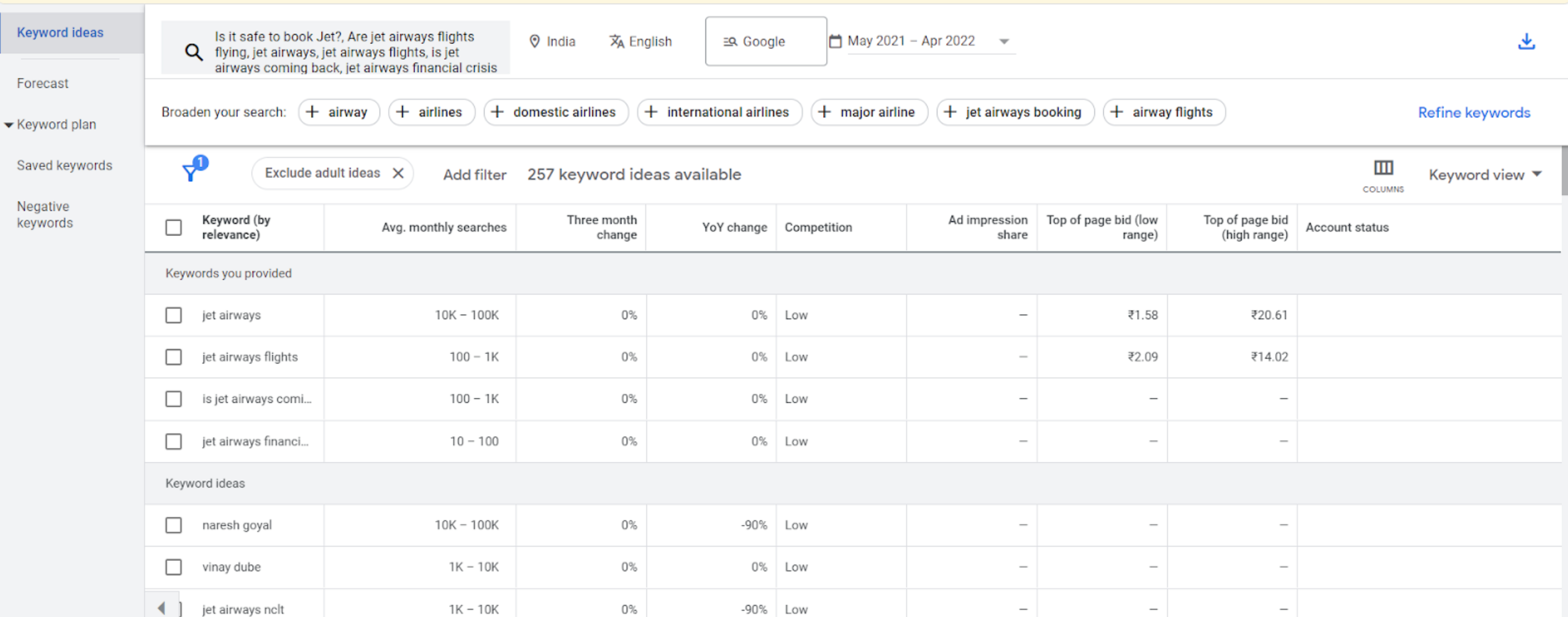1568x617 pixels.
Task: Click the India location label
Action: pos(560,41)
